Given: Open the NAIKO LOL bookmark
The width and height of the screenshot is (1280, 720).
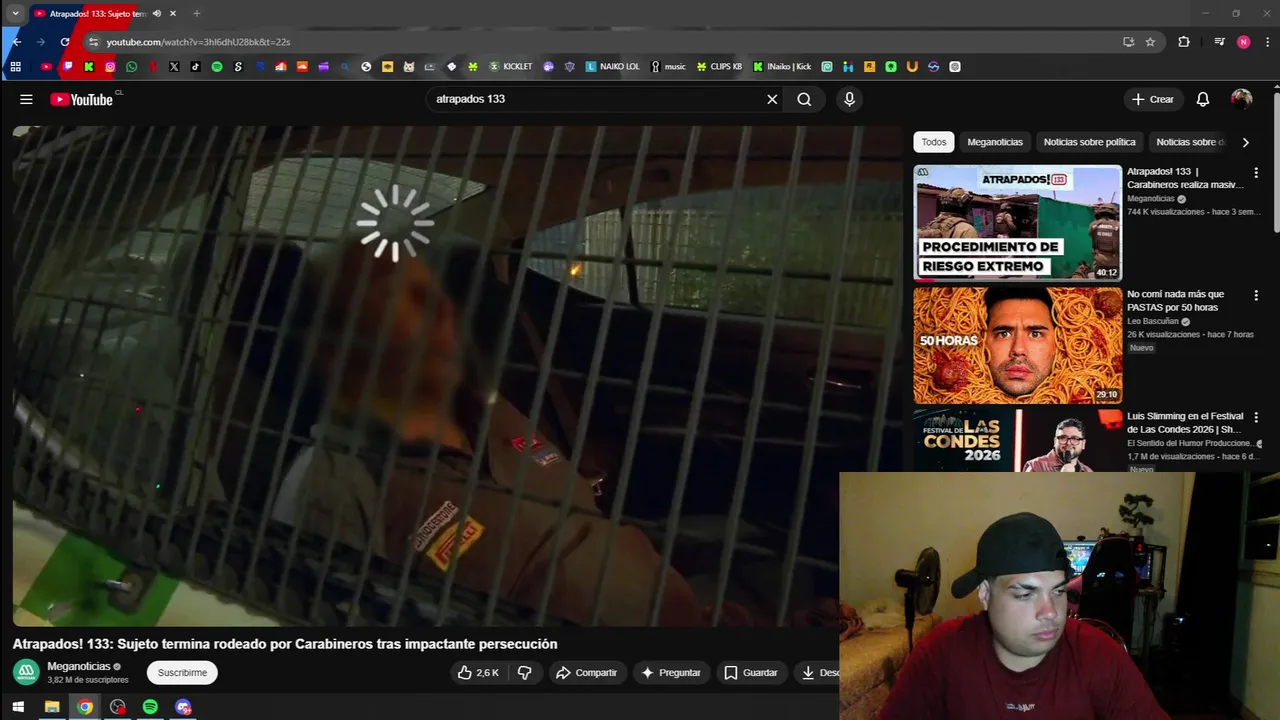Looking at the screenshot, I should pyautogui.click(x=612, y=67).
